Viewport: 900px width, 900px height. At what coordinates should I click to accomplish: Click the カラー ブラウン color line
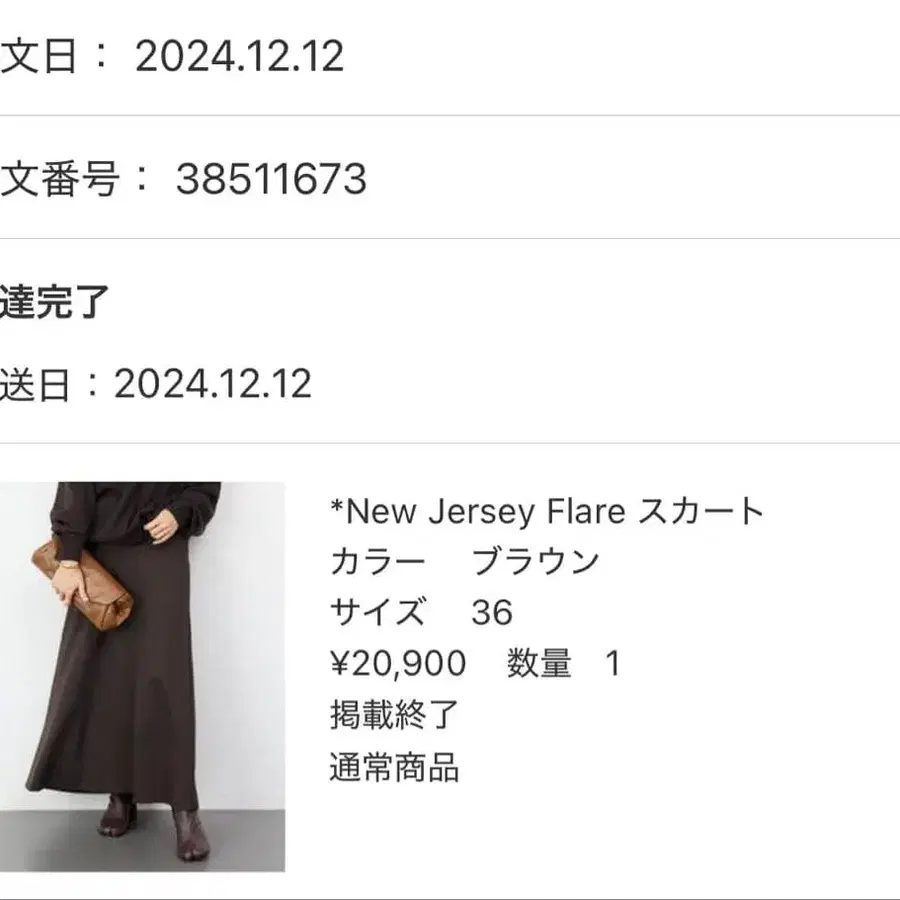point(464,561)
